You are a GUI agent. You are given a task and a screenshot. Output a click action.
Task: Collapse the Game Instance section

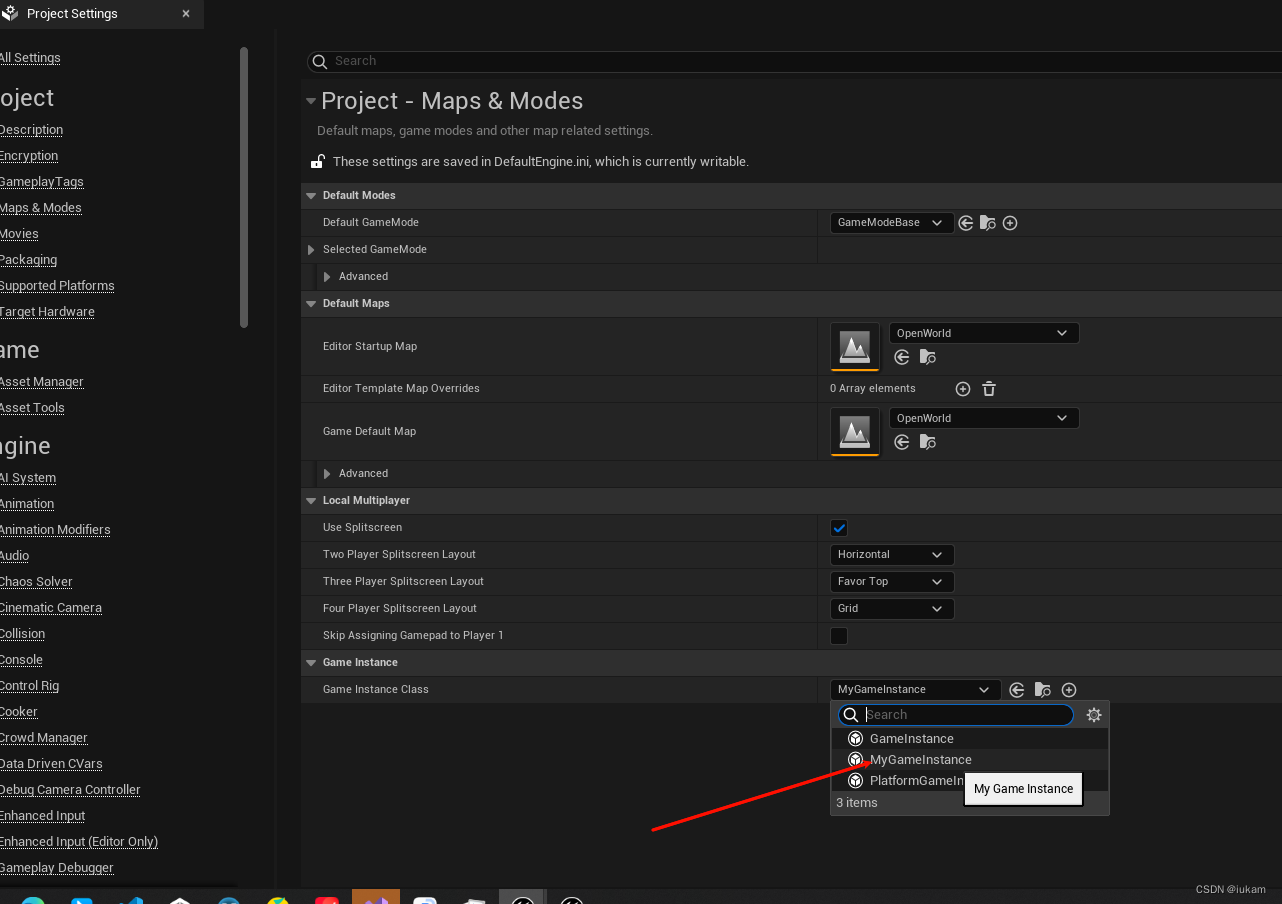tap(311, 663)
